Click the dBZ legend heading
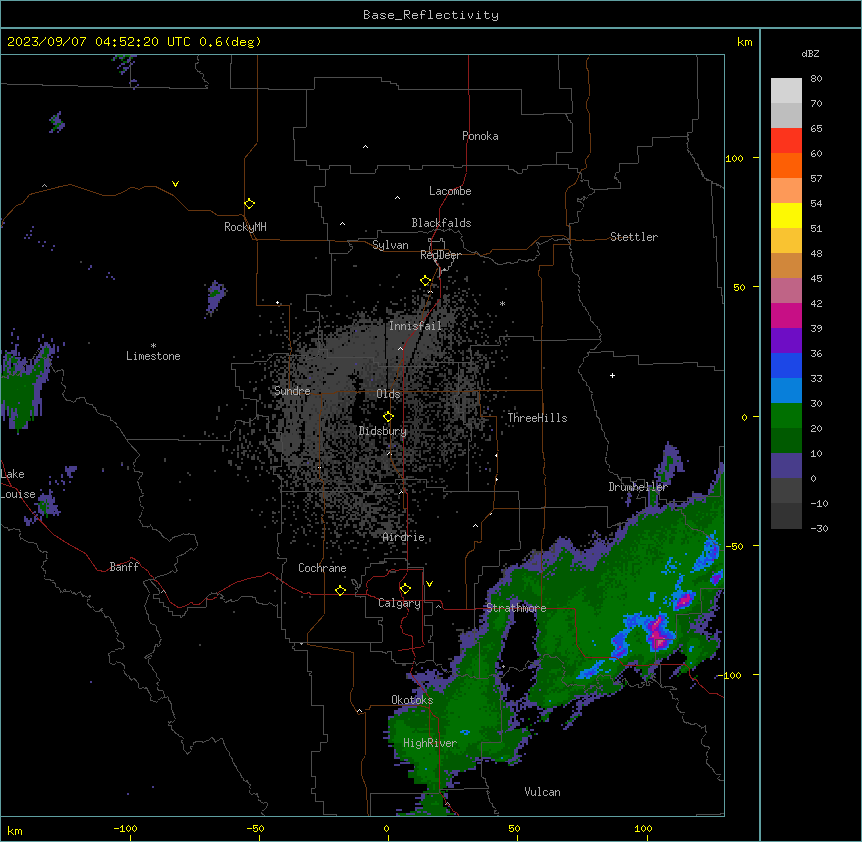 coord(810,54)
